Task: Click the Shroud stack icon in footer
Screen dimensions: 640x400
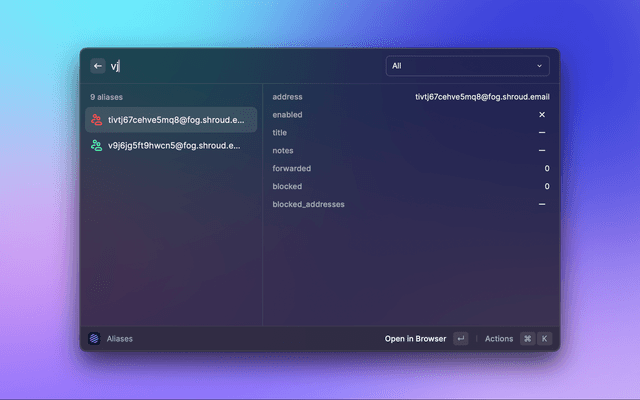Action: coord(94,339)
